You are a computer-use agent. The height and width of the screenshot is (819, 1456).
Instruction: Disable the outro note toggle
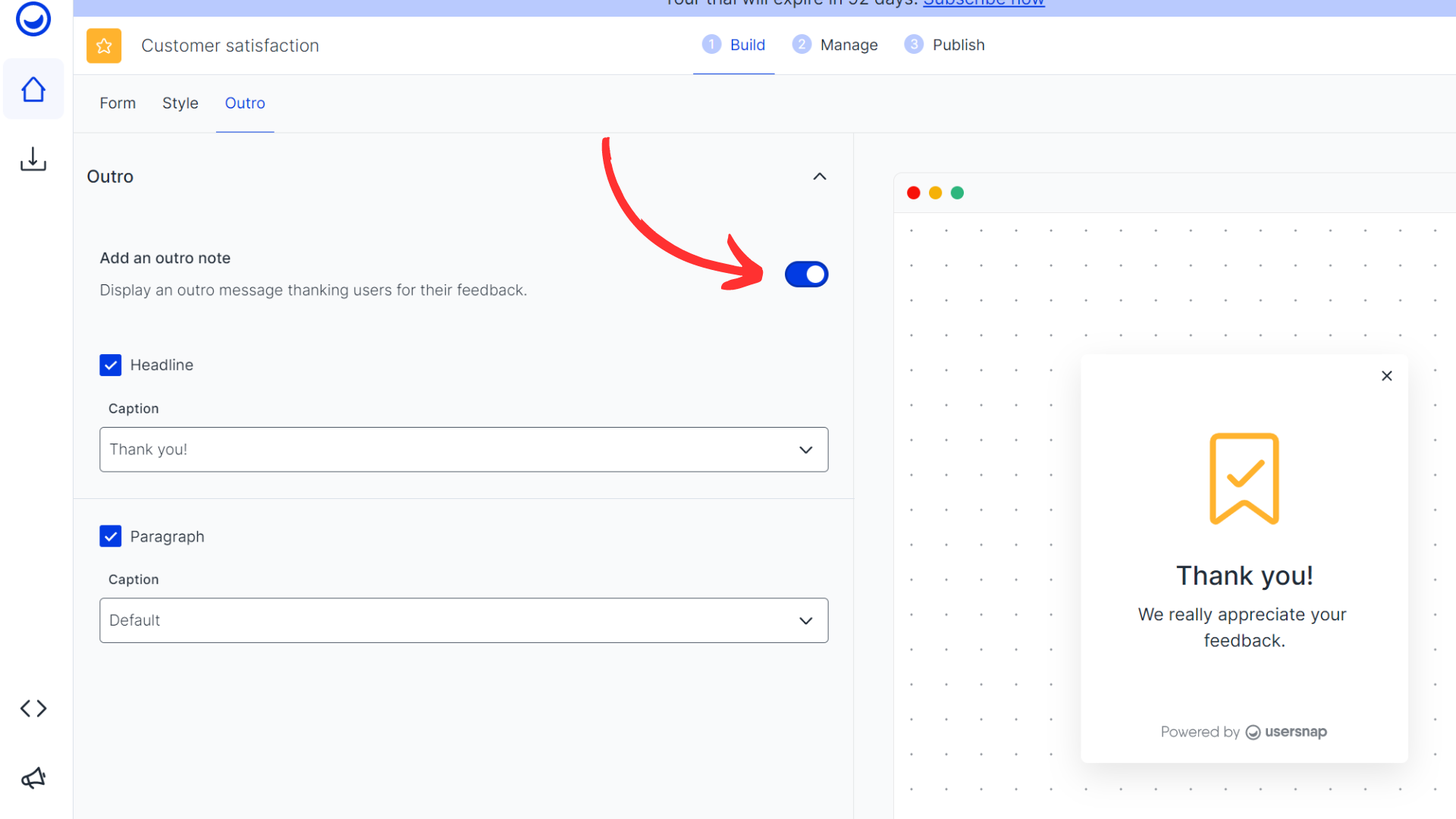coord(806,275)
